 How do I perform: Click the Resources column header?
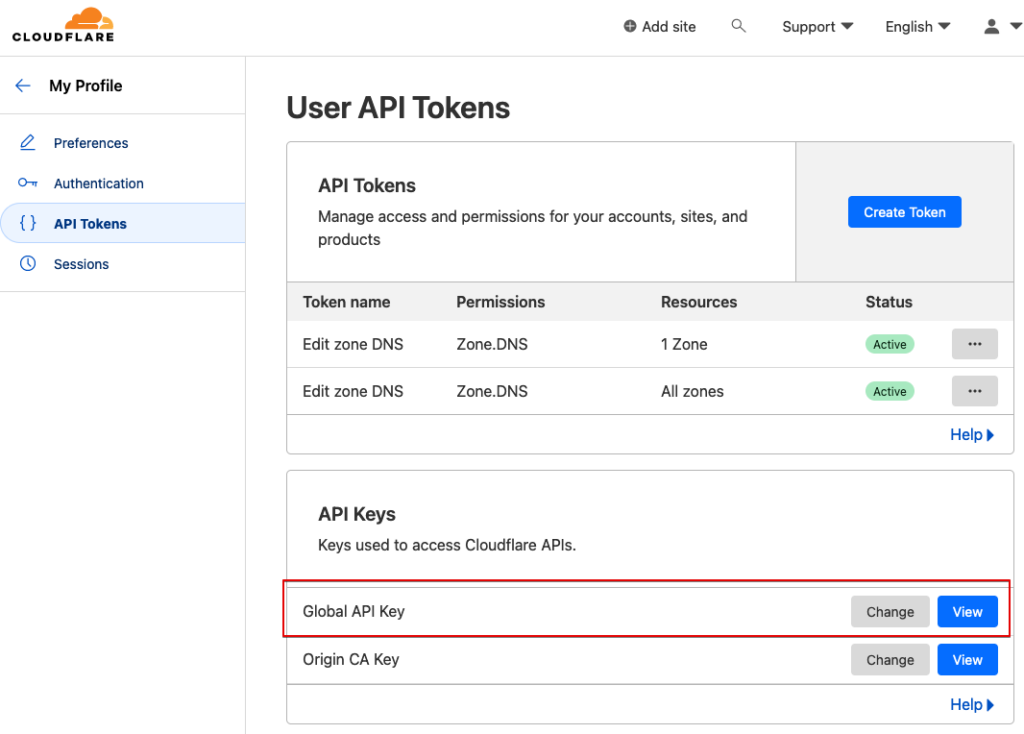click(x=699, y=302)
